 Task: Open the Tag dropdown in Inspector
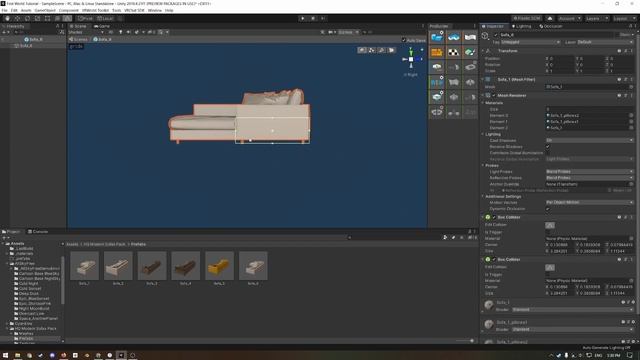click(x=530, y=42)
